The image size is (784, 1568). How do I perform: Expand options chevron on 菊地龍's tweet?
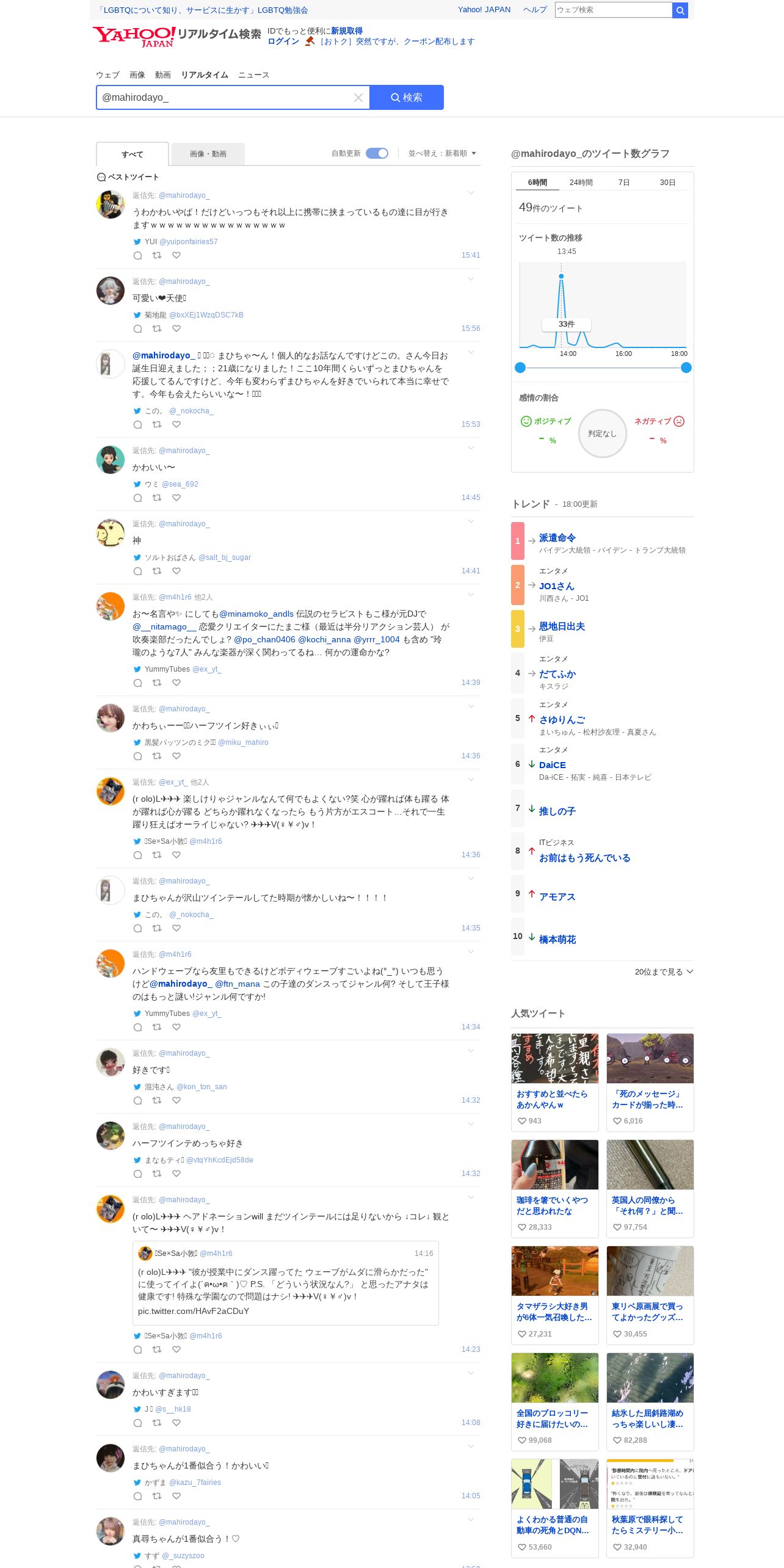tap(471, 280)
